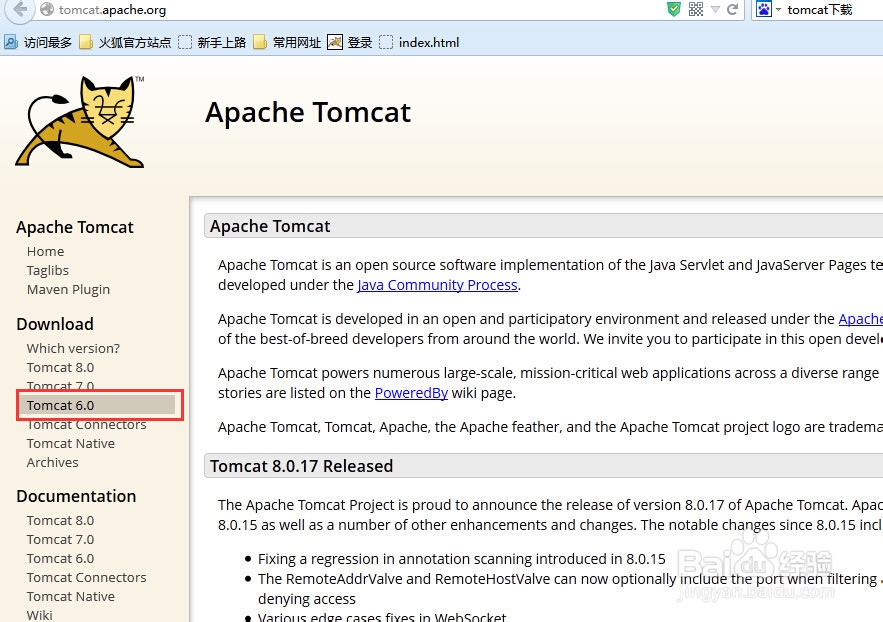Open Tomcat 8.0 under Download
The width and height of the screenshot is (883, 622).
[x=60, y=368]
